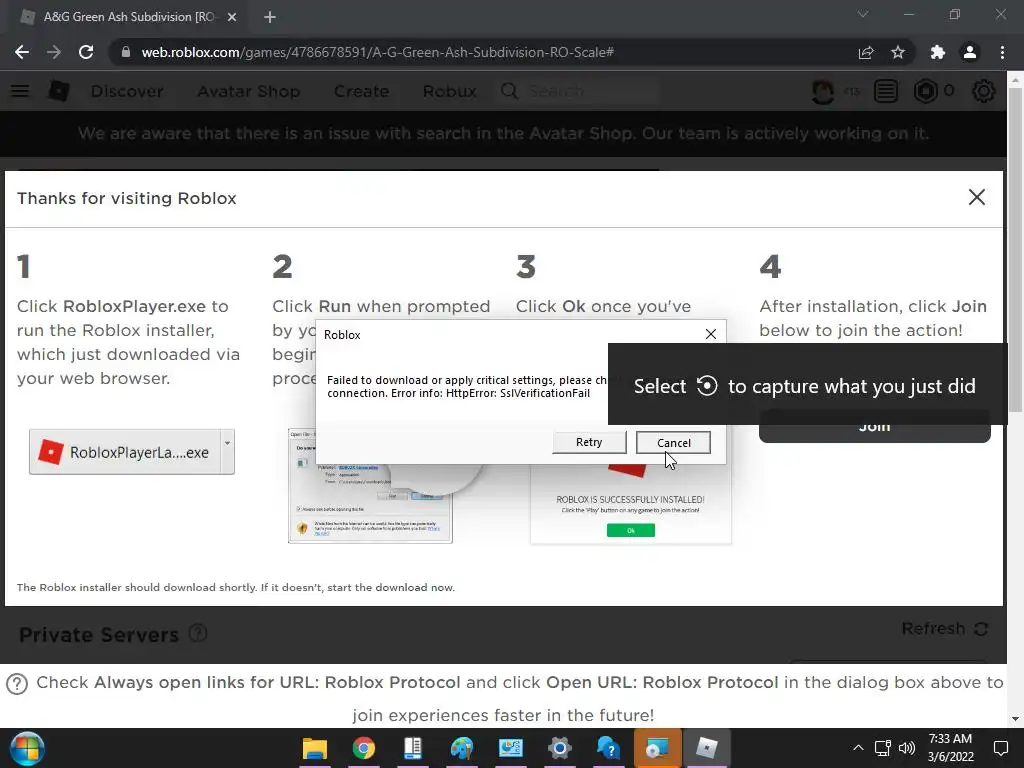Viewport: 1024px width, 768px height.
Task: Switch to the Roblox app in taskbar
Action: [707, 748]
